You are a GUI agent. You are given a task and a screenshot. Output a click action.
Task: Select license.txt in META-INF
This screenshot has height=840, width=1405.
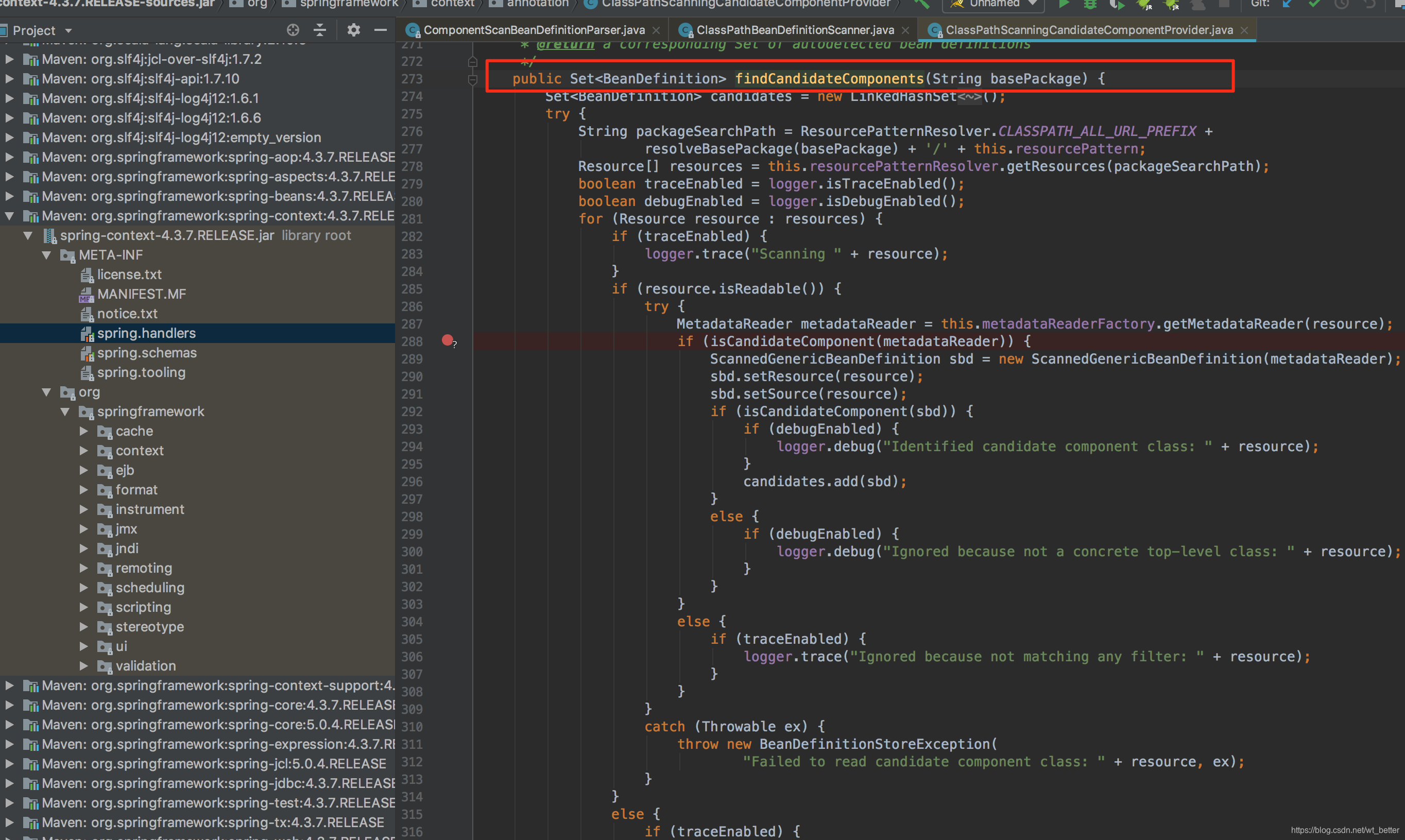[129, 275]
